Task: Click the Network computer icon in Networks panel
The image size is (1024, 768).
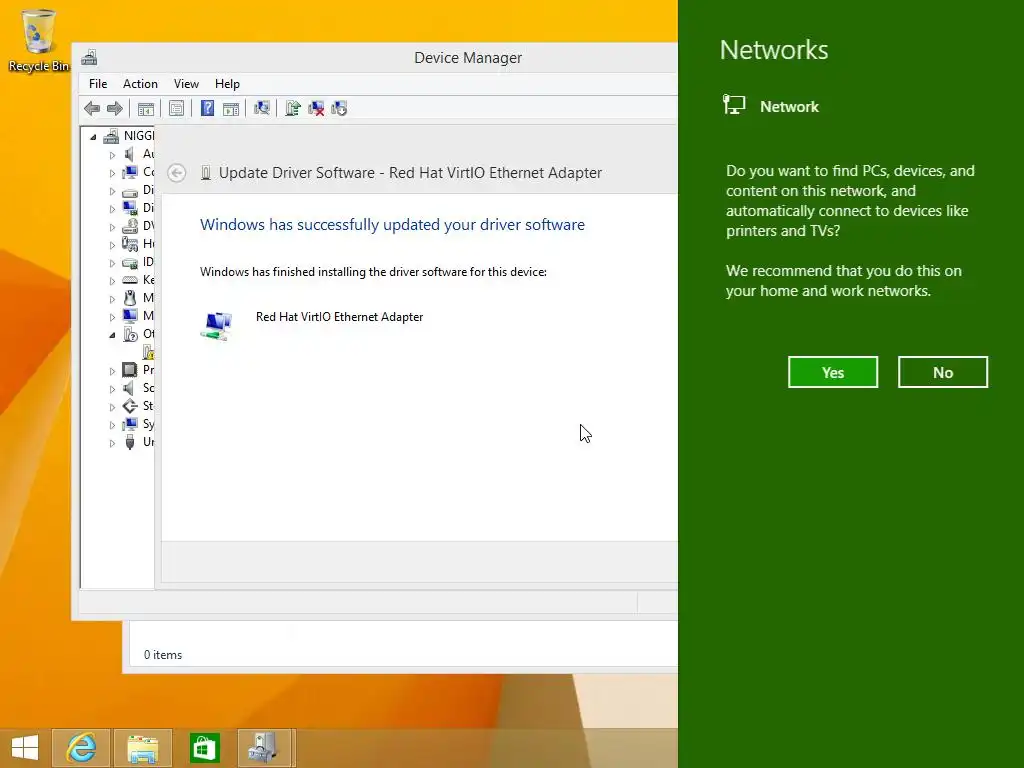Action: click(x=734, y=104)
